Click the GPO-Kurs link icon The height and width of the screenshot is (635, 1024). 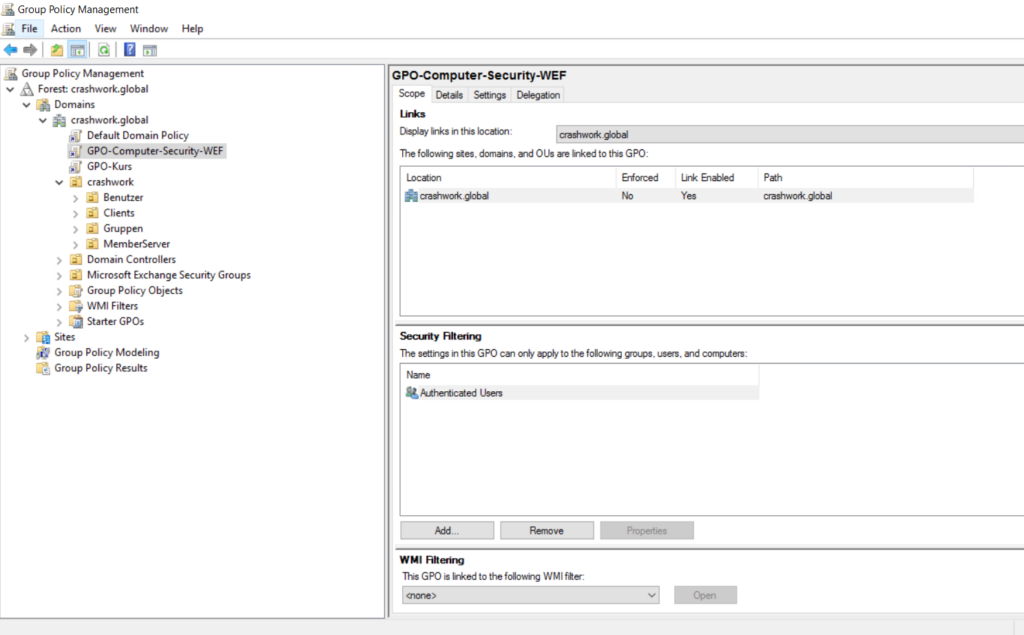[76, 167]
